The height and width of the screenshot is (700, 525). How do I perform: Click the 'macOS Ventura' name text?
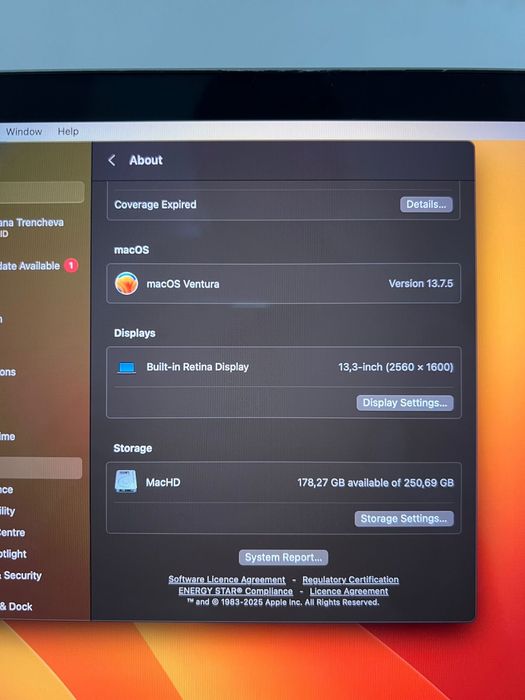point(183,284)
